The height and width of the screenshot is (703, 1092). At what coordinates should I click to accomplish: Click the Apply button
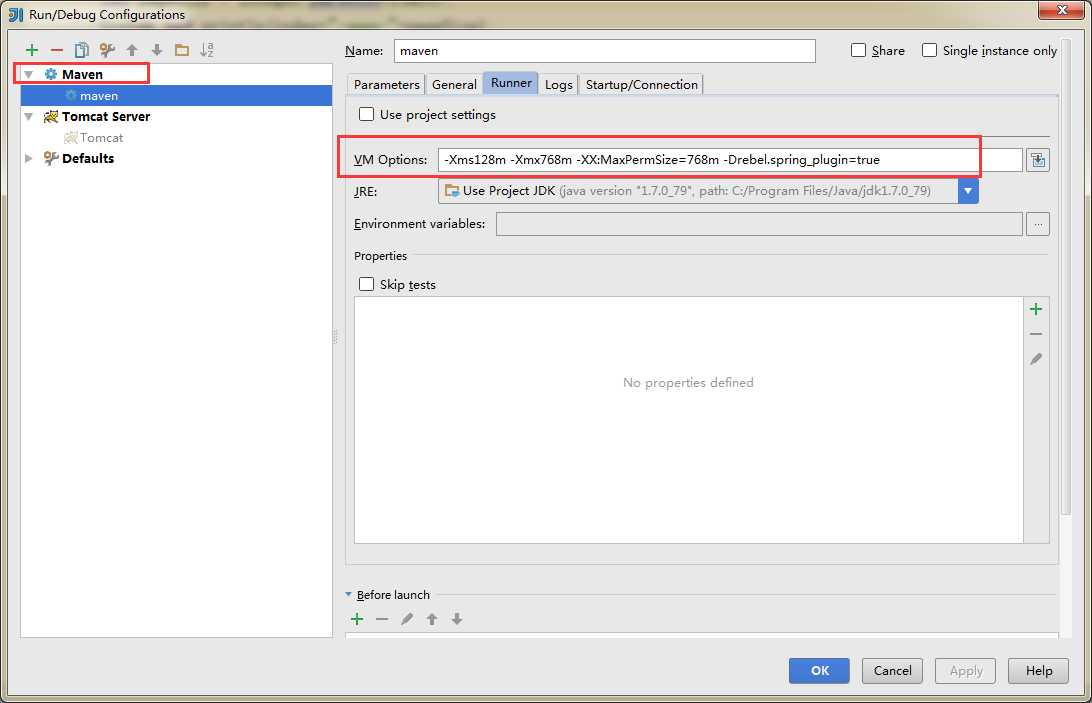tap(965, 670)
